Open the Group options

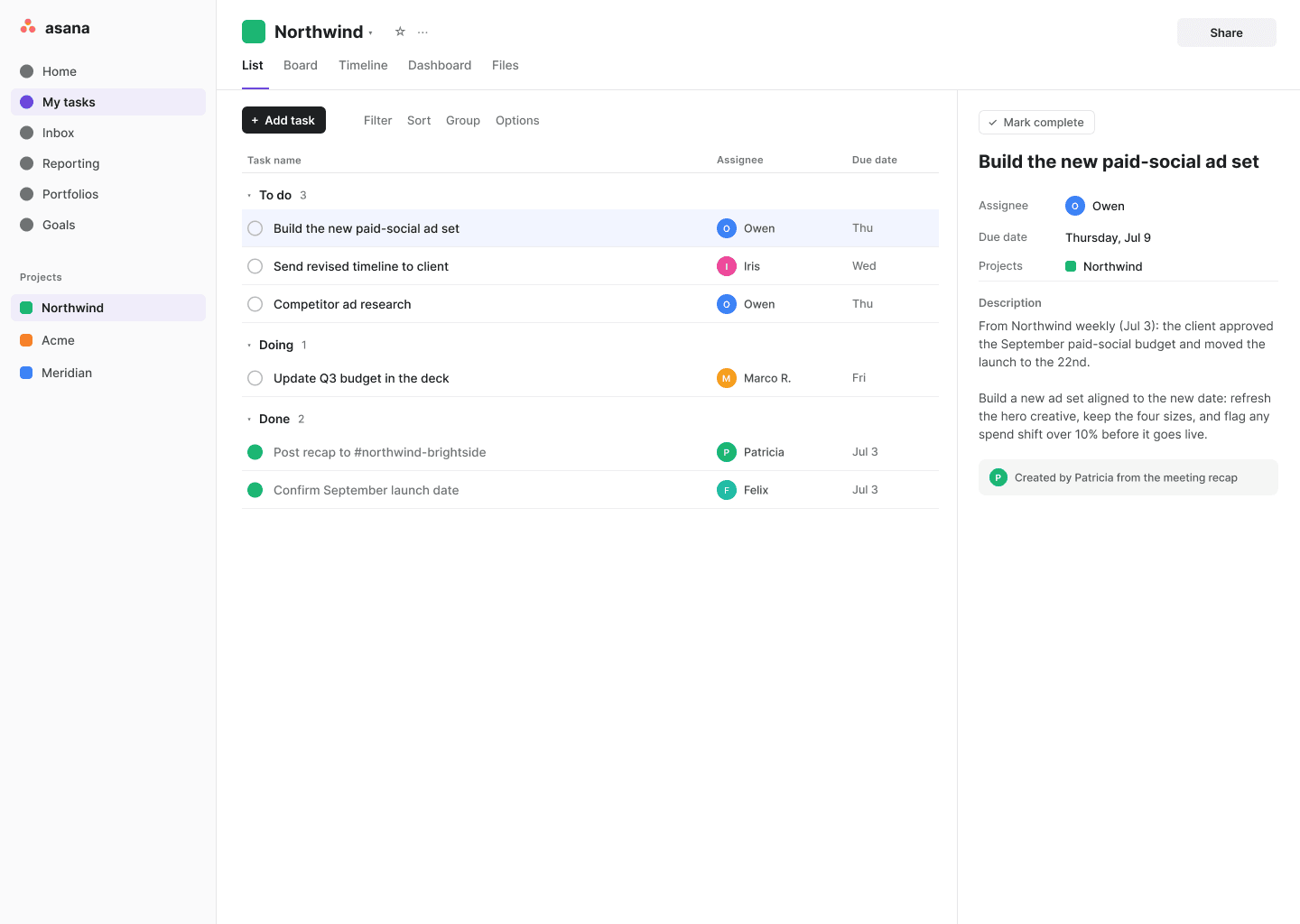[463, 120]
